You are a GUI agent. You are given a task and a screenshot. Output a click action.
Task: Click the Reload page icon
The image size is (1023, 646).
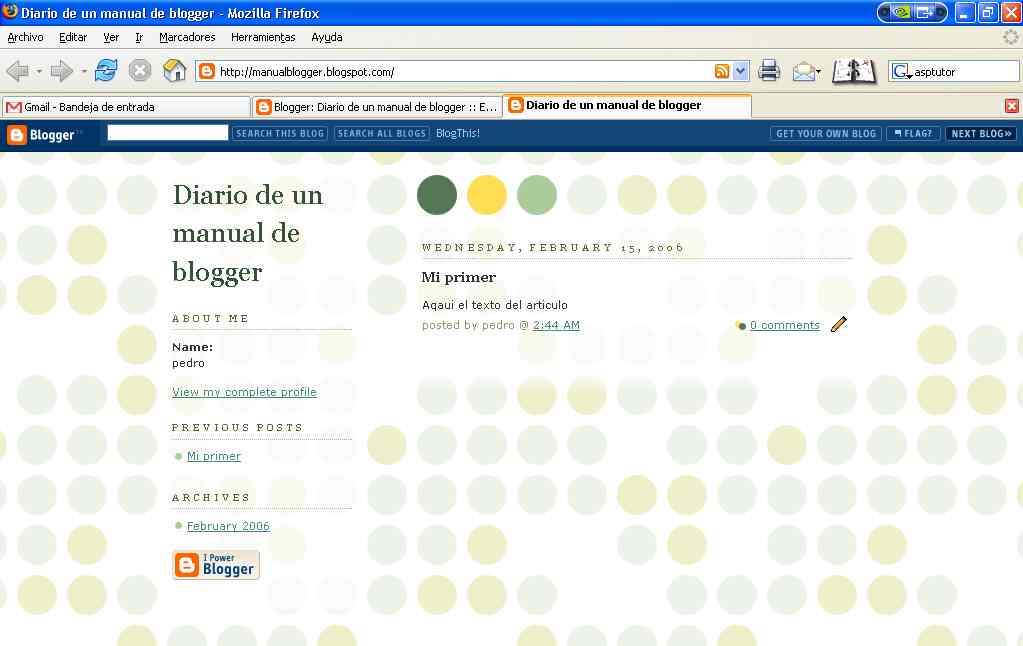point(106,71)
